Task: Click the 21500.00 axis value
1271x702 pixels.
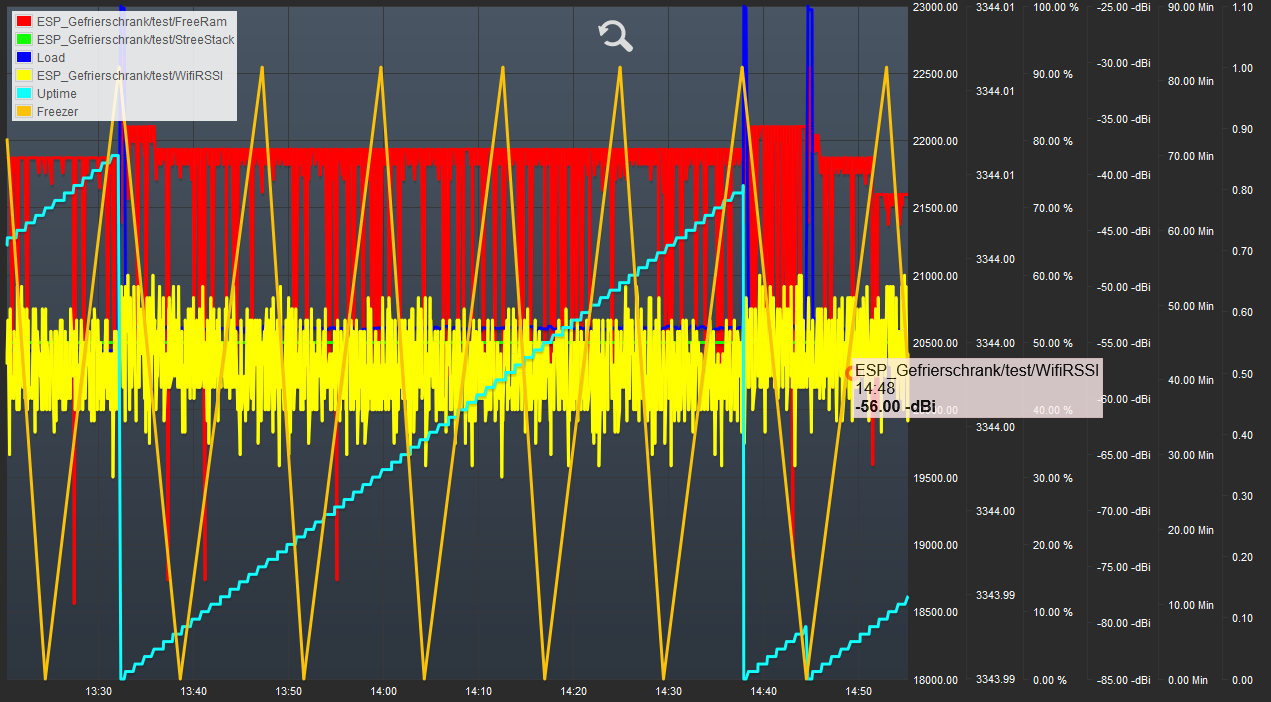Action: tap(935, 208)
